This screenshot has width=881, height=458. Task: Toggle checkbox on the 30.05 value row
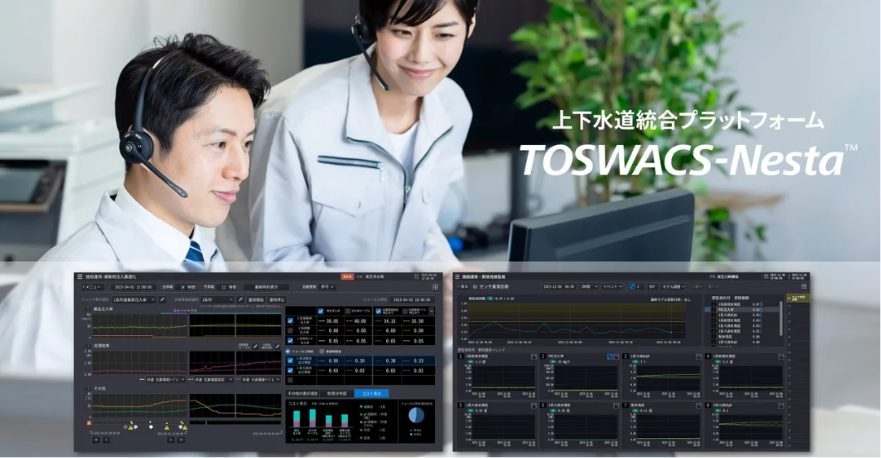click(290, 321)
